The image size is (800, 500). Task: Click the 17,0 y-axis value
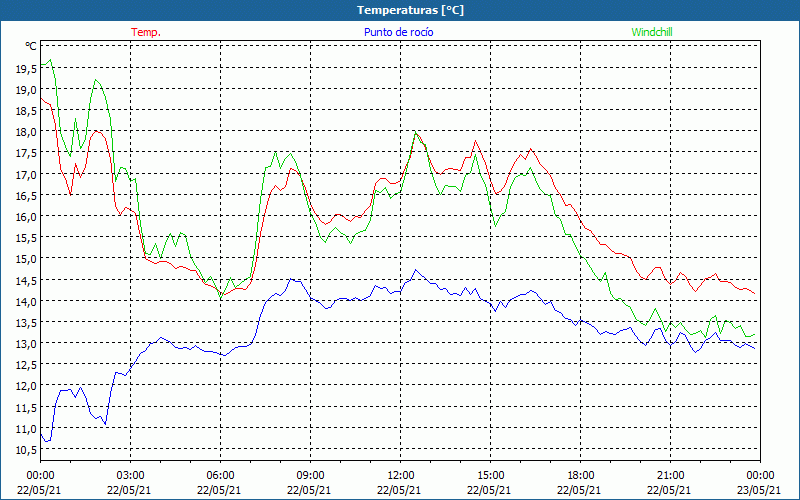coord(26,175)
